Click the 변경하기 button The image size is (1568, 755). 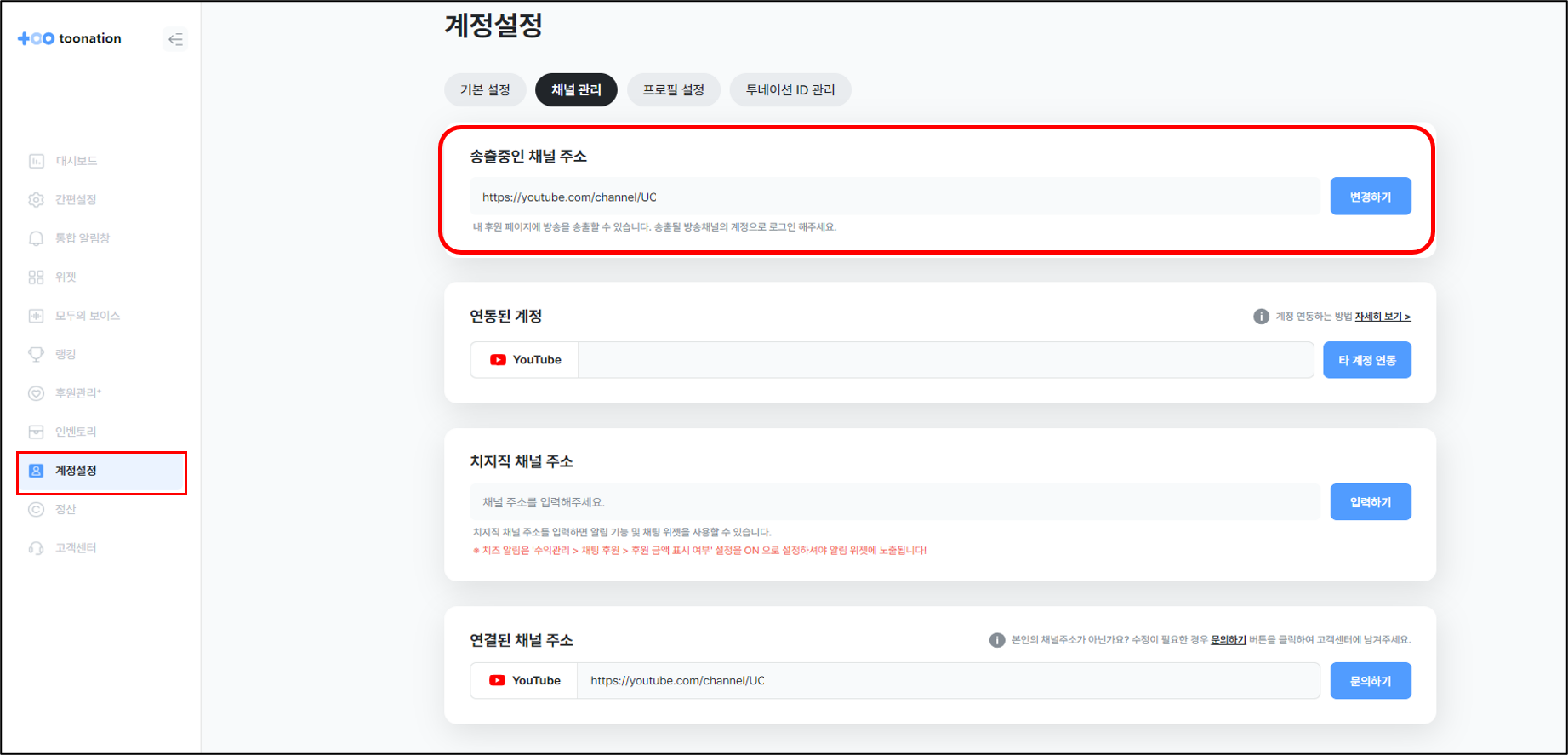click(1371, 197)
